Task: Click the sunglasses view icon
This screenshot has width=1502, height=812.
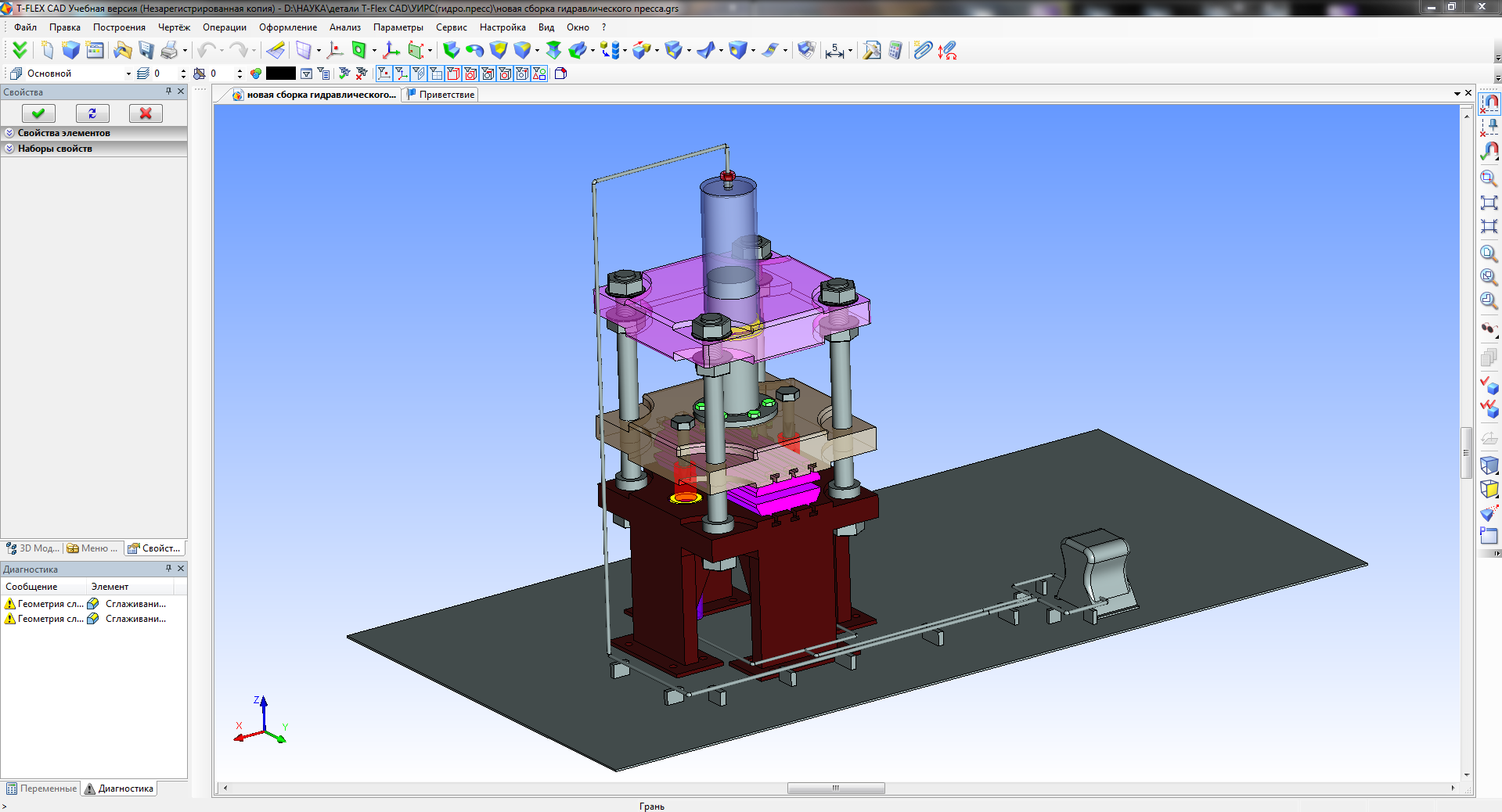Action: point(1489,329)
